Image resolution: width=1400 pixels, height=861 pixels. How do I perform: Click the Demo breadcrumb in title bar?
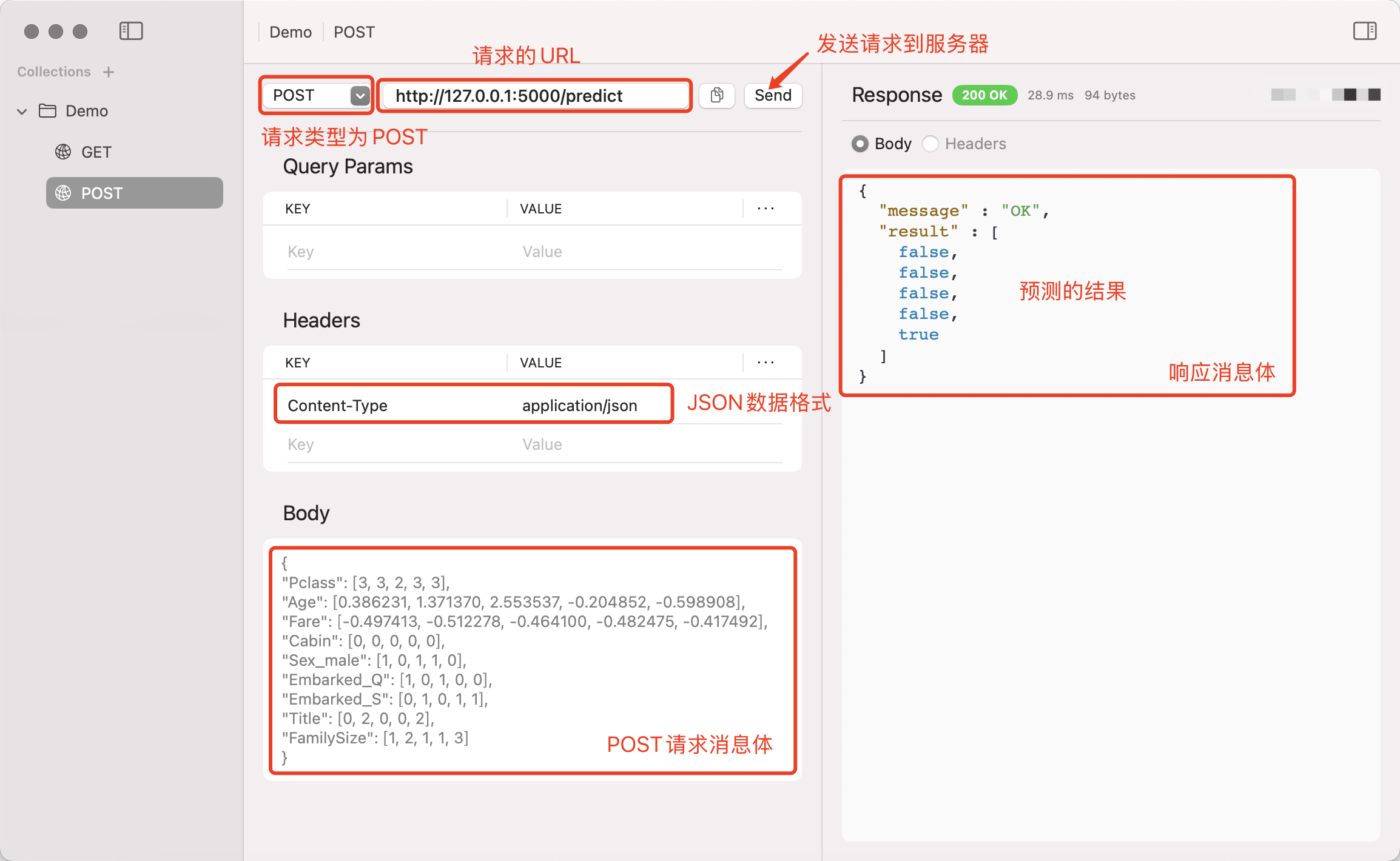(x=290, y=32)
